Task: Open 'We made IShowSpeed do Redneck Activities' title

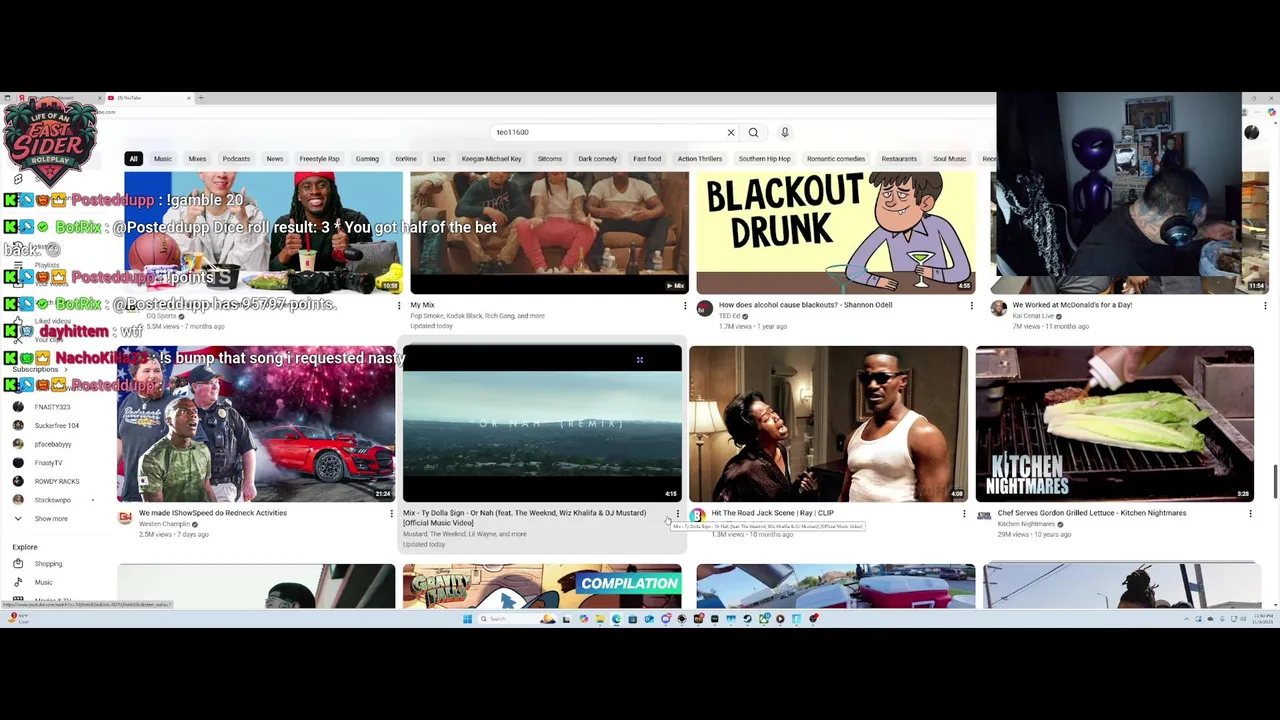Action: (213, 513)
